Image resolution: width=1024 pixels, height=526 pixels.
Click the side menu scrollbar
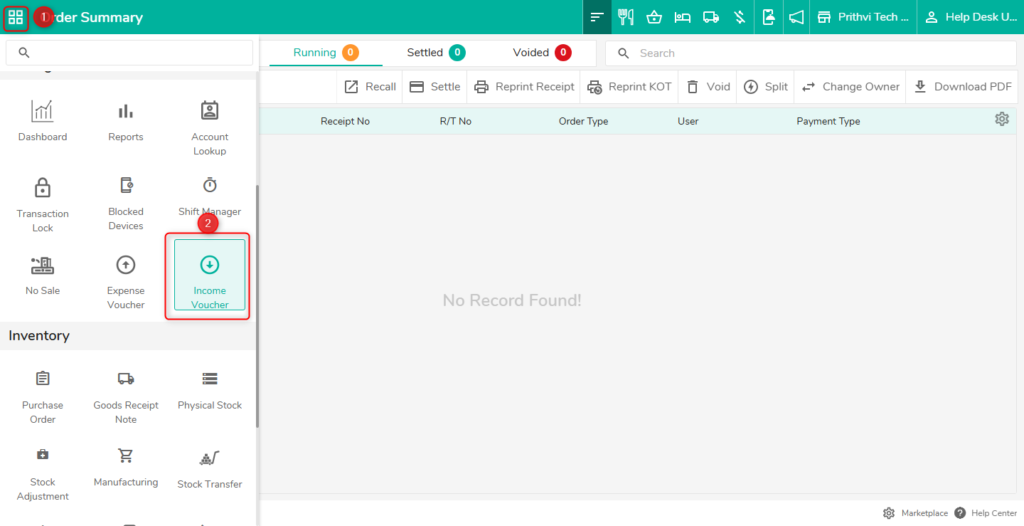(257, 306)
